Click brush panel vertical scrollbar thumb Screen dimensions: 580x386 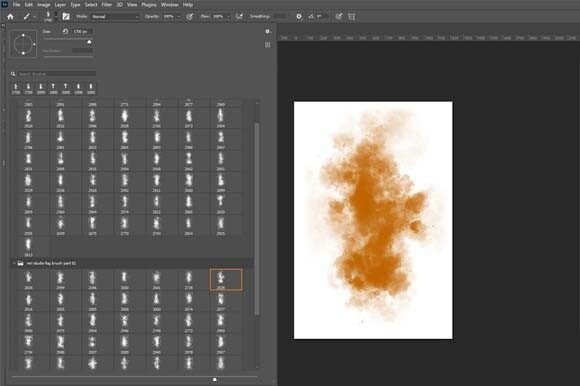point(257,219)
